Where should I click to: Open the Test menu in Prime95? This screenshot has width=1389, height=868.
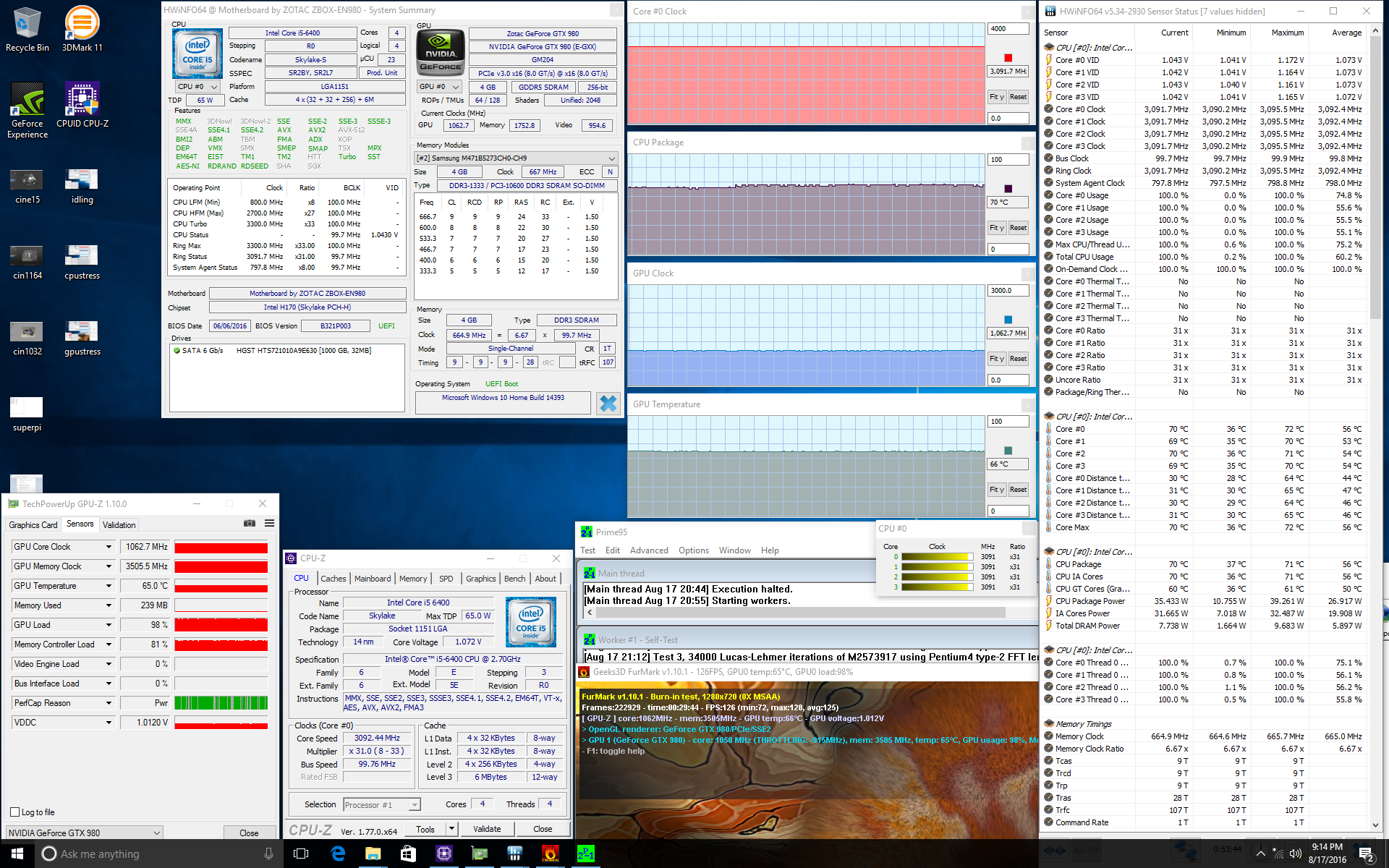tap(588, 550)
